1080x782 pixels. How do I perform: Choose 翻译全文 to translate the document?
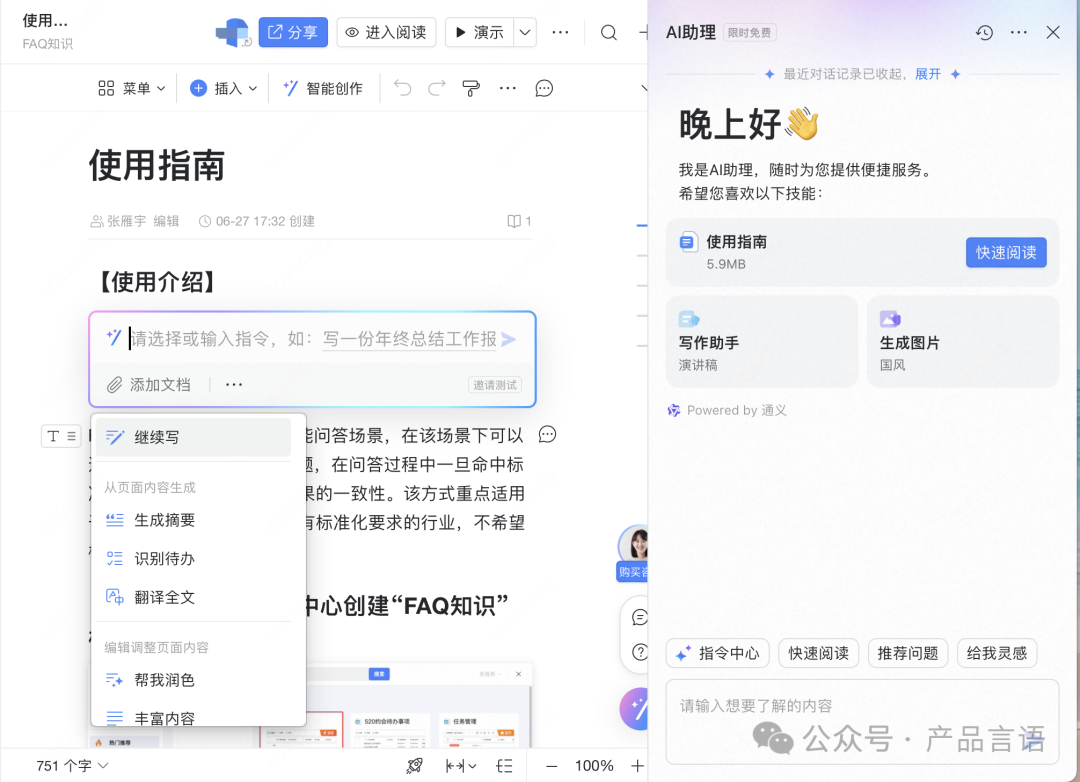(x=165, y=598)
